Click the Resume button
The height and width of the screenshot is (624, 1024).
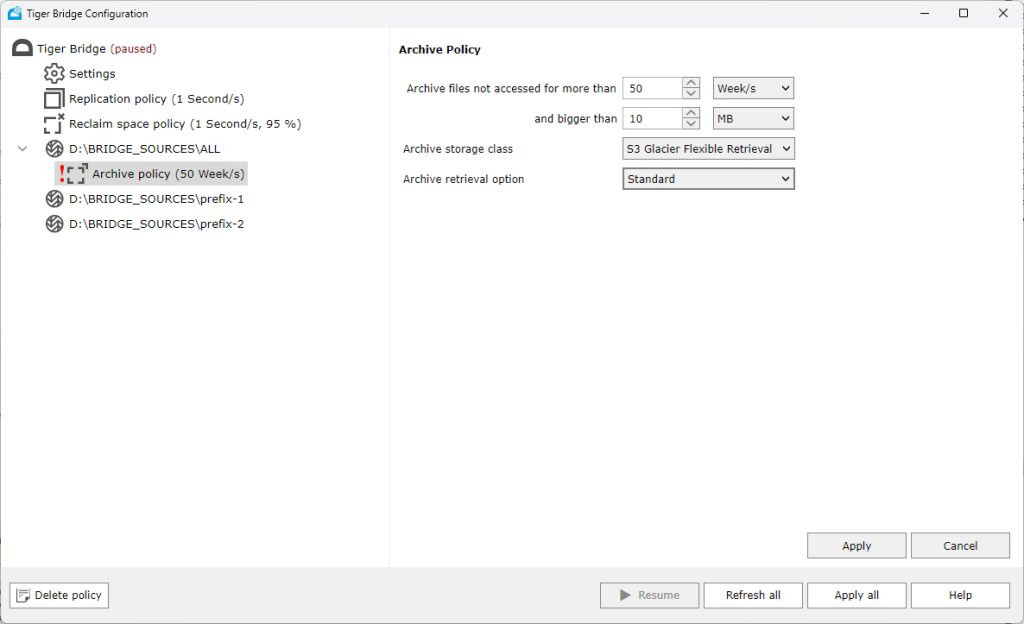tap(649, 595)
